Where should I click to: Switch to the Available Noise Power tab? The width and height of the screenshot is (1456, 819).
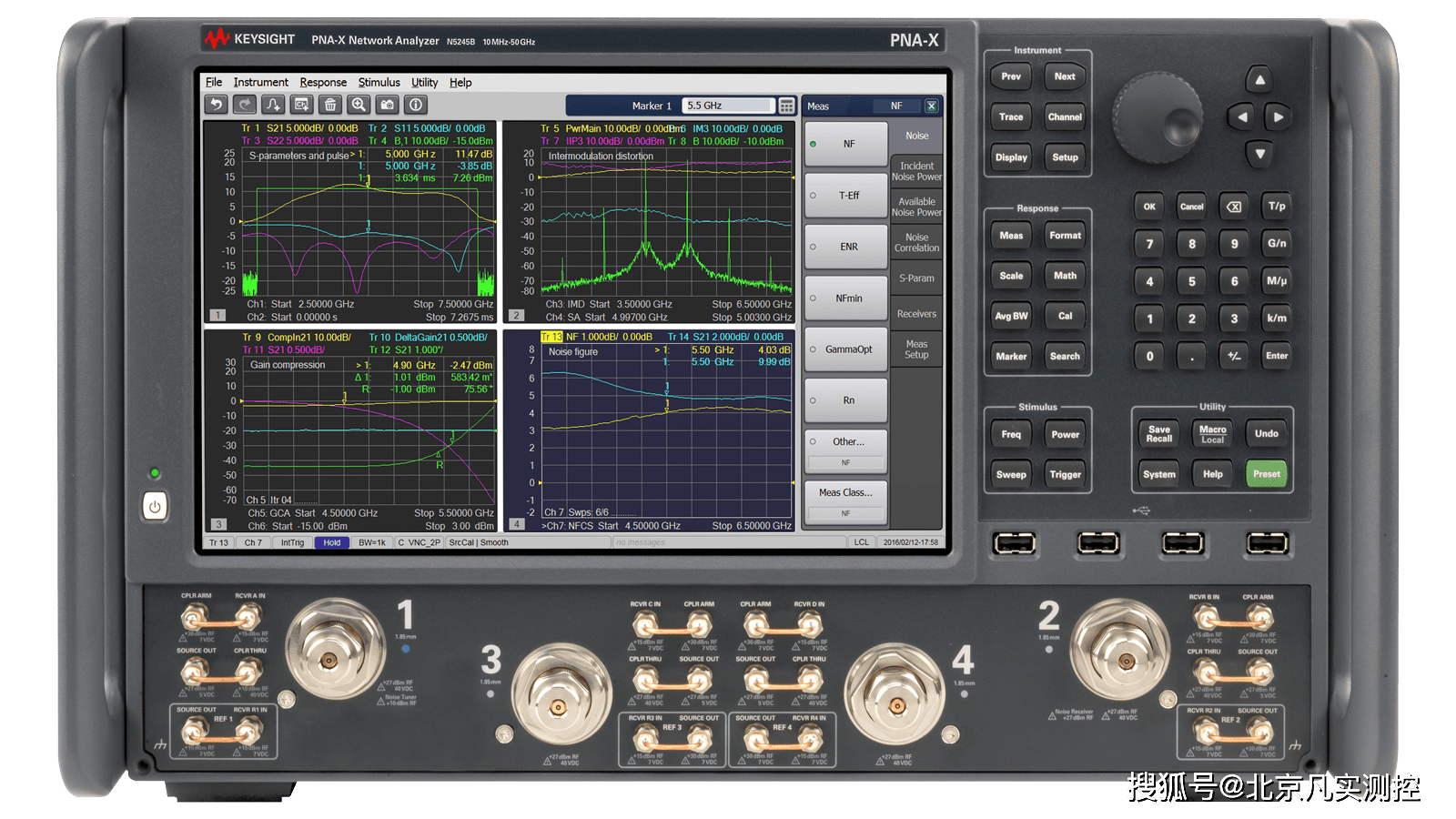916,207
